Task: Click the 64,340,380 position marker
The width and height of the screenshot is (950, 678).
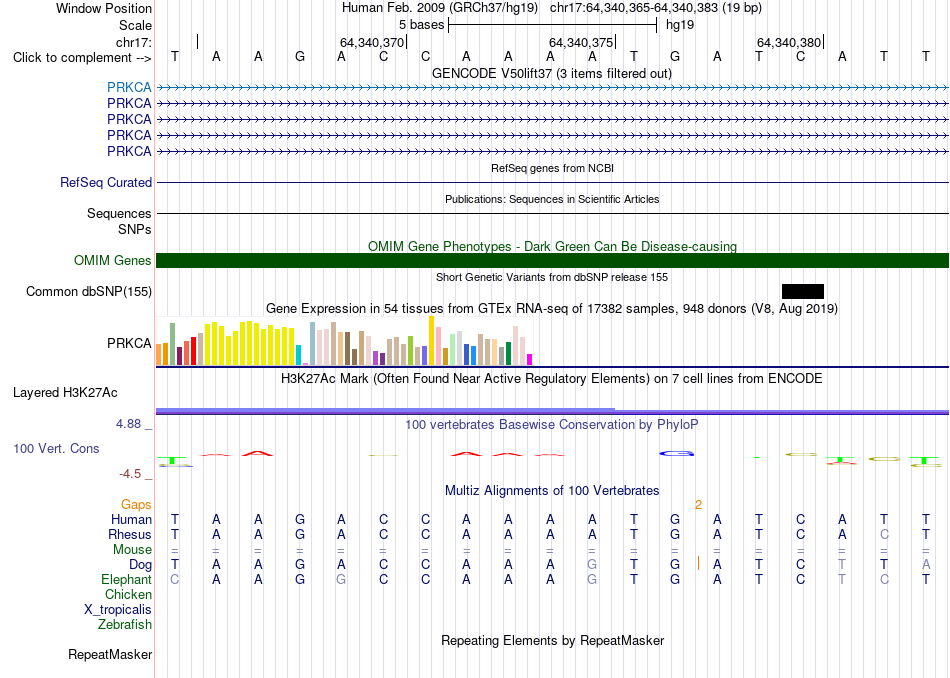Action: point(790,42)
